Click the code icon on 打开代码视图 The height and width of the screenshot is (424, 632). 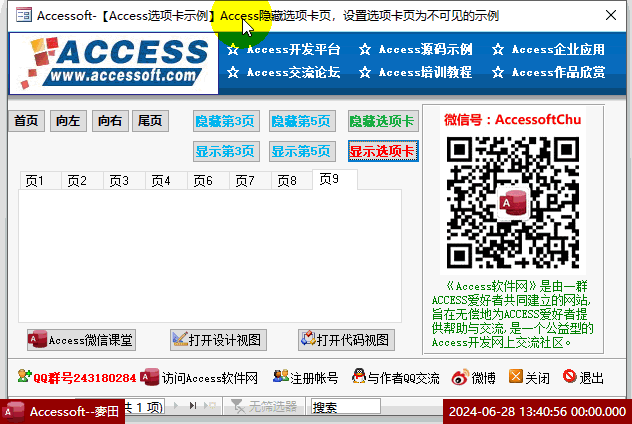click(x=308, y=339)
